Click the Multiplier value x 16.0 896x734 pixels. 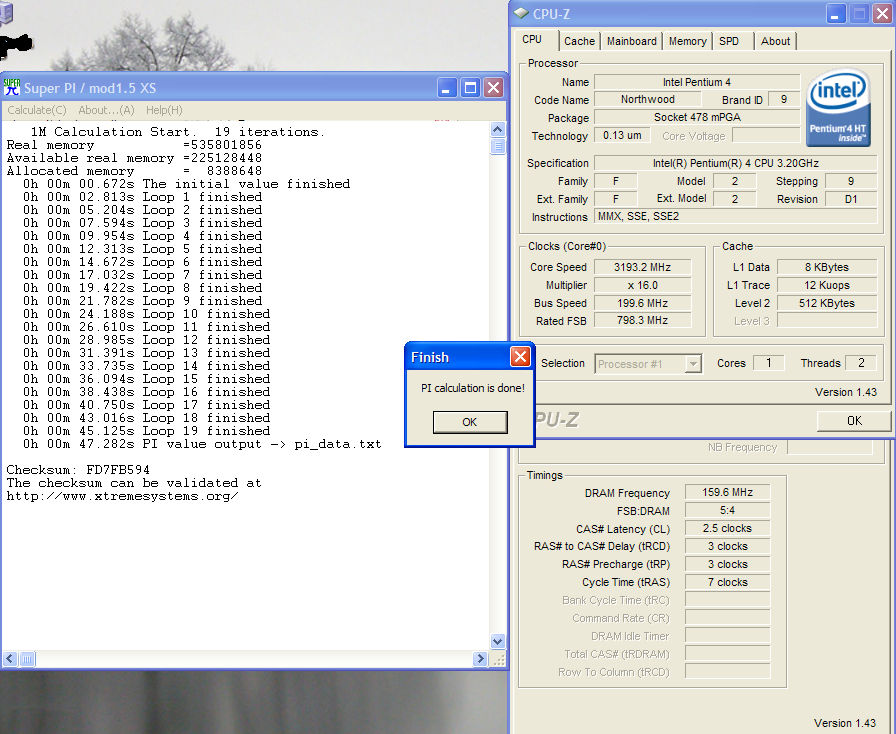pyautogui.click(x=642, y=285)
